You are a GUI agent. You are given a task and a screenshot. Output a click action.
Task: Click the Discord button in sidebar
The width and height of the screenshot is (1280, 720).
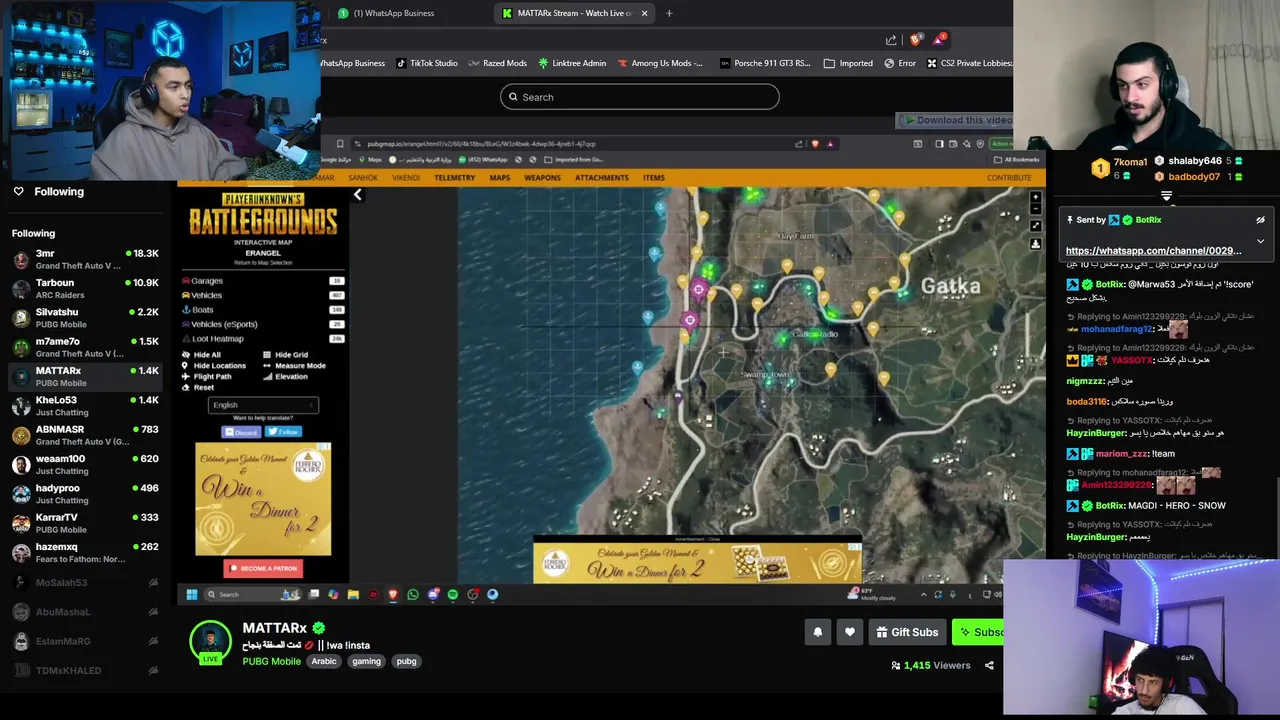point(241,432)
